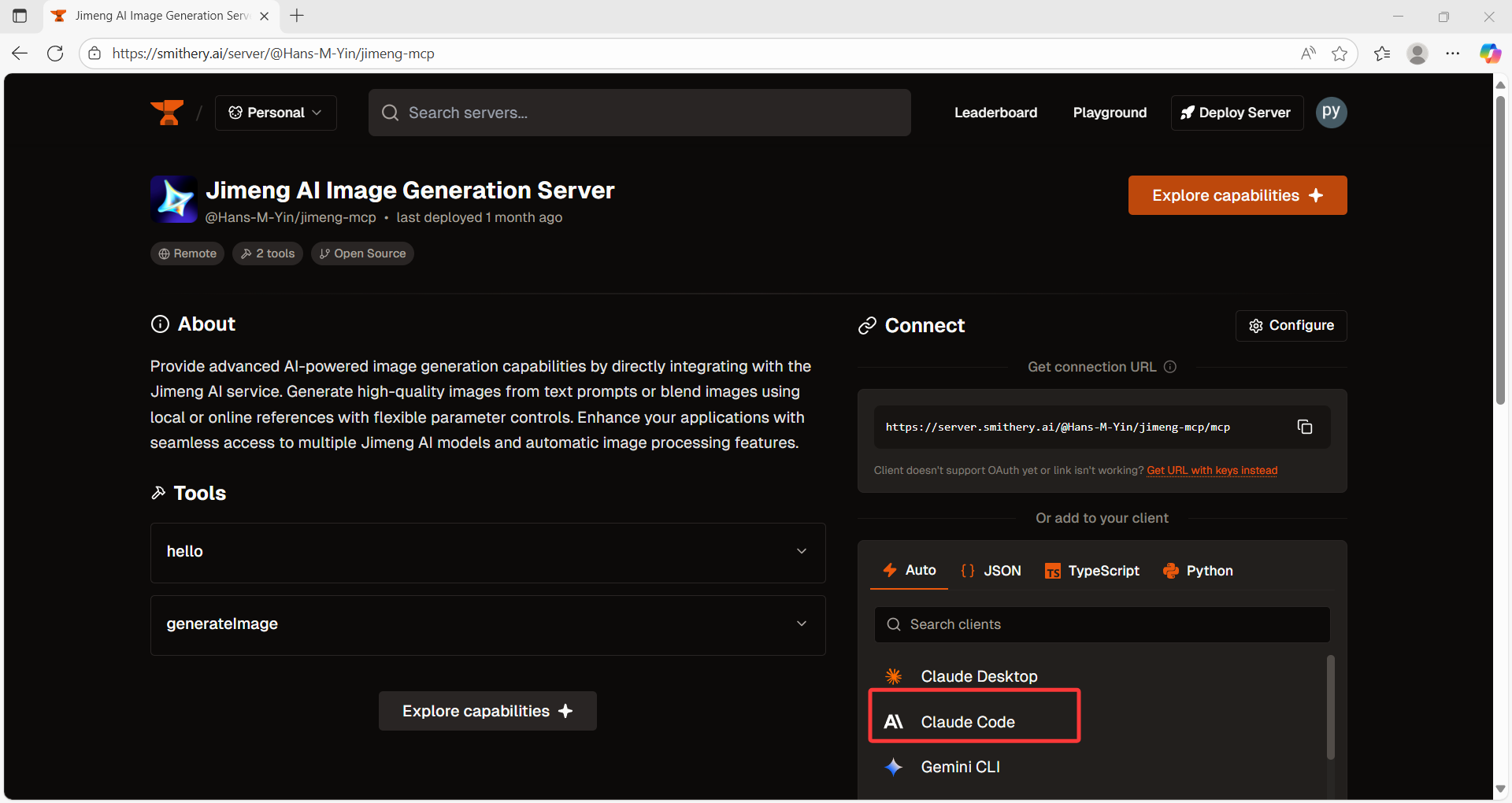
Task: Click the page vertical scrollbar
Action: pyautogui.click(x=1500, y=252)
